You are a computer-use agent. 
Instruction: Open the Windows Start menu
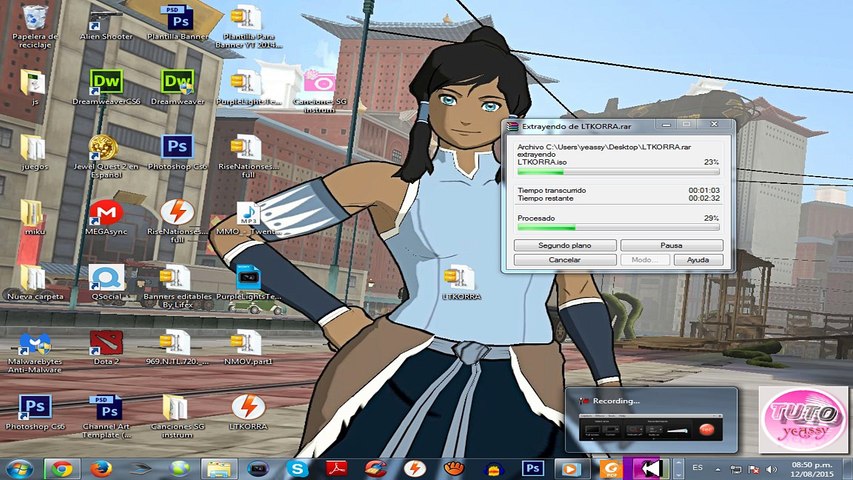(x=20, y=469)
